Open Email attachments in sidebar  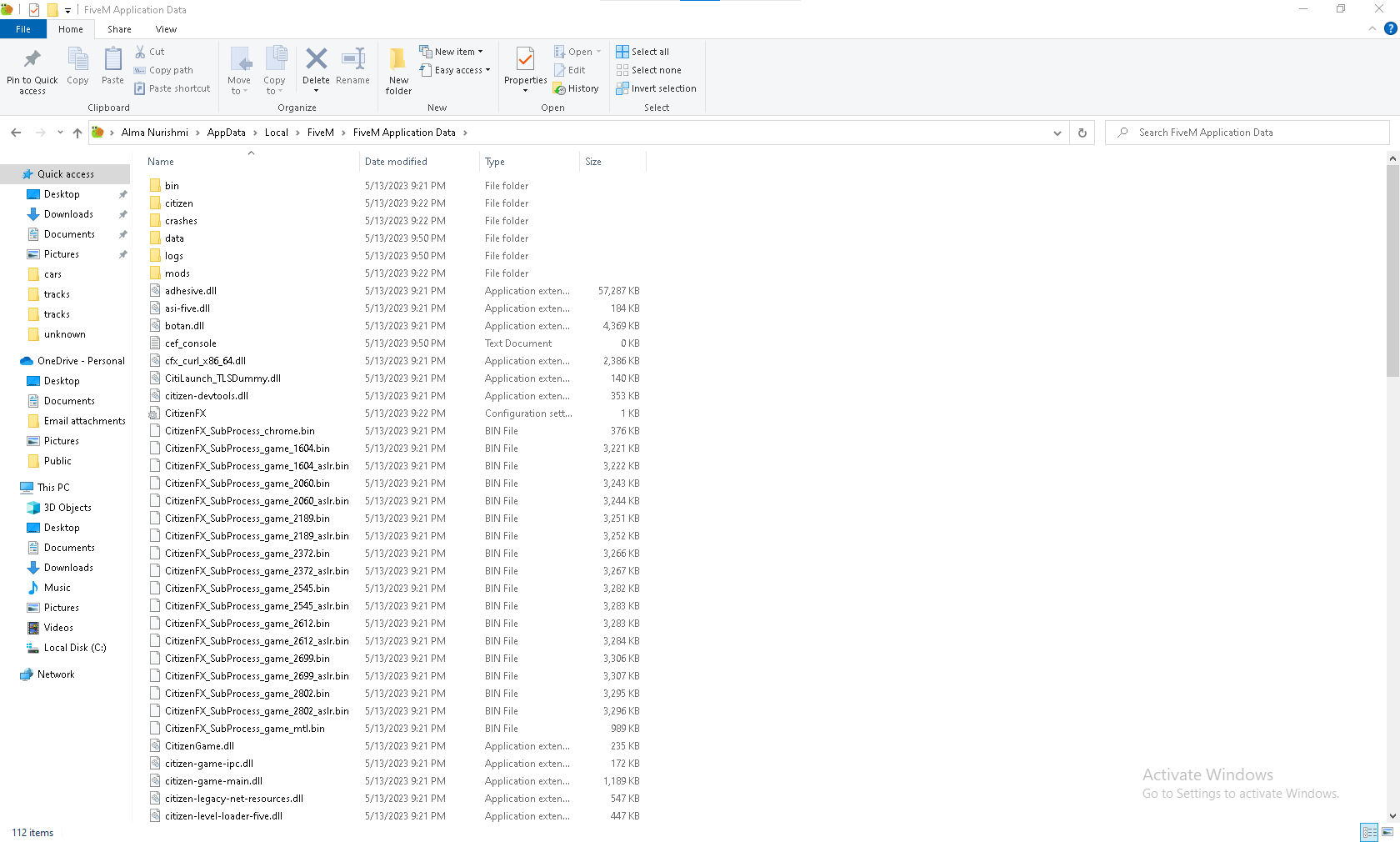point(84,421)
